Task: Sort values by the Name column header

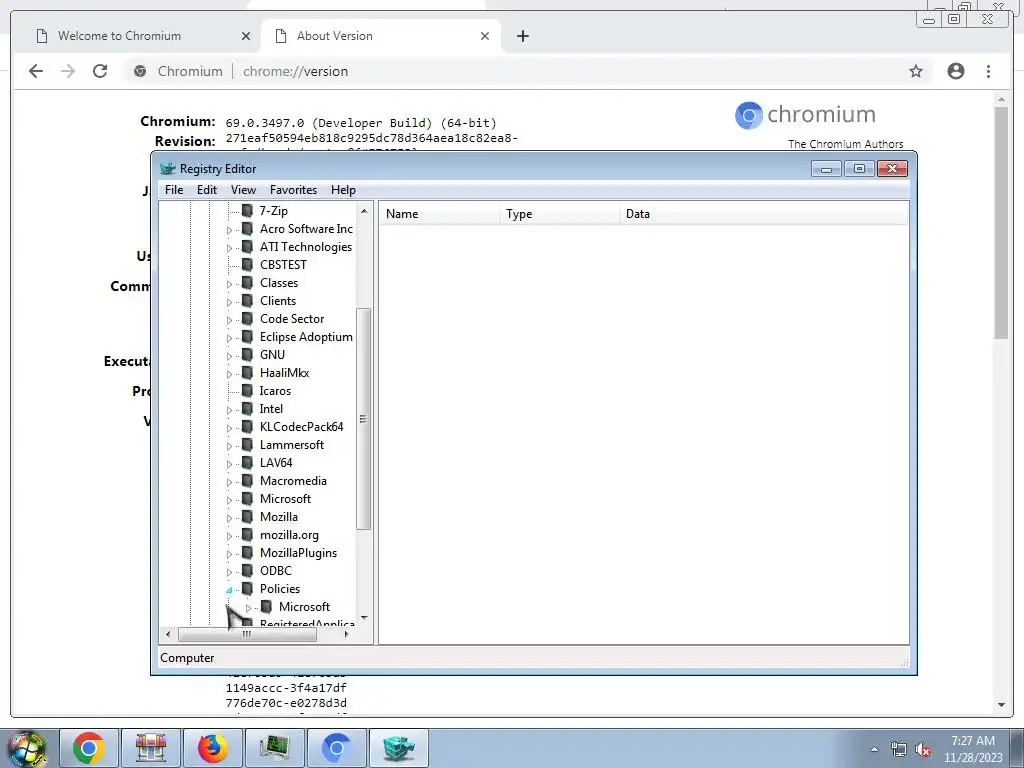Action: tap(440, 214)
